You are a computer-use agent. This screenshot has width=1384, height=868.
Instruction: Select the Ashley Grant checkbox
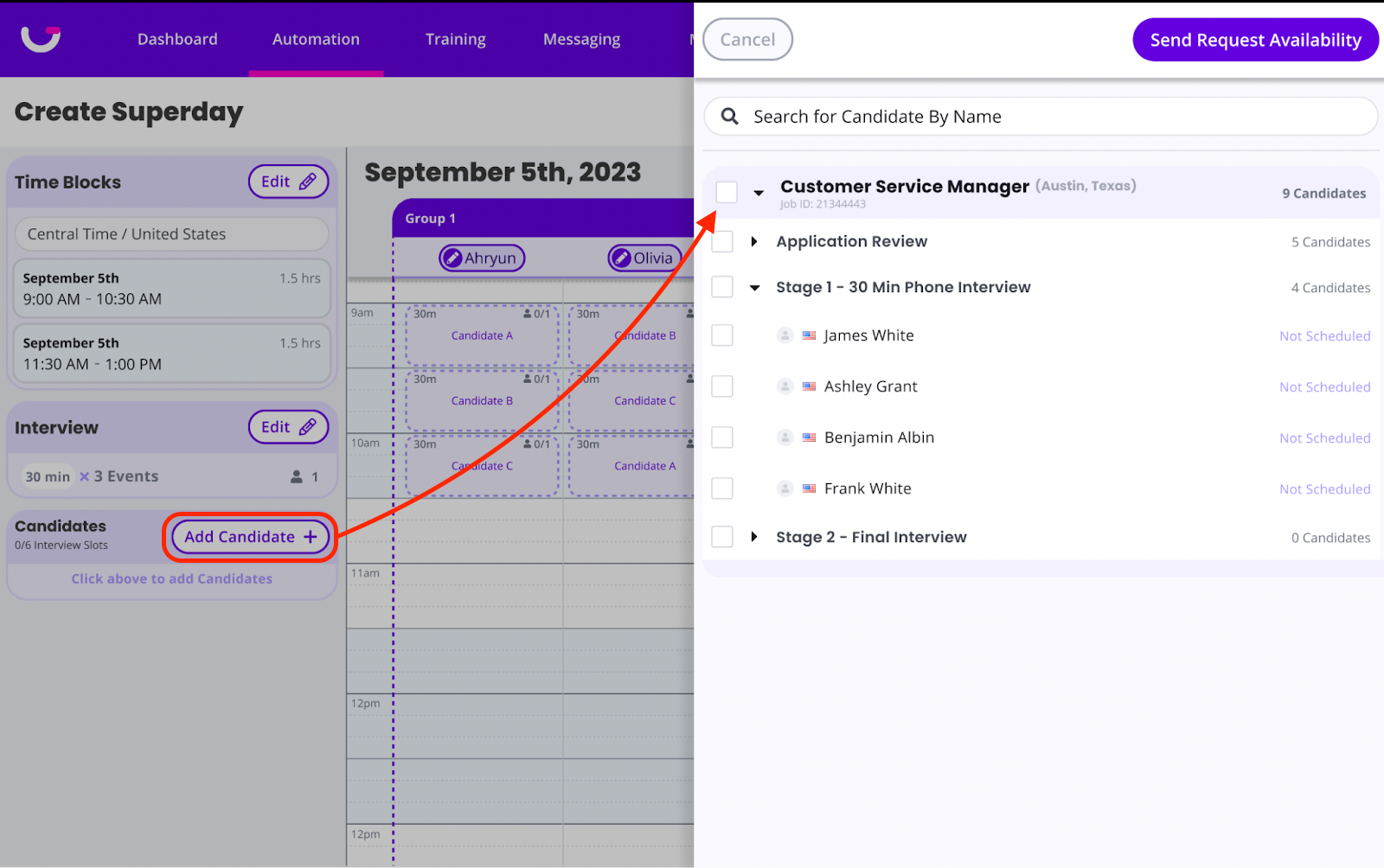tap(722, 386)
